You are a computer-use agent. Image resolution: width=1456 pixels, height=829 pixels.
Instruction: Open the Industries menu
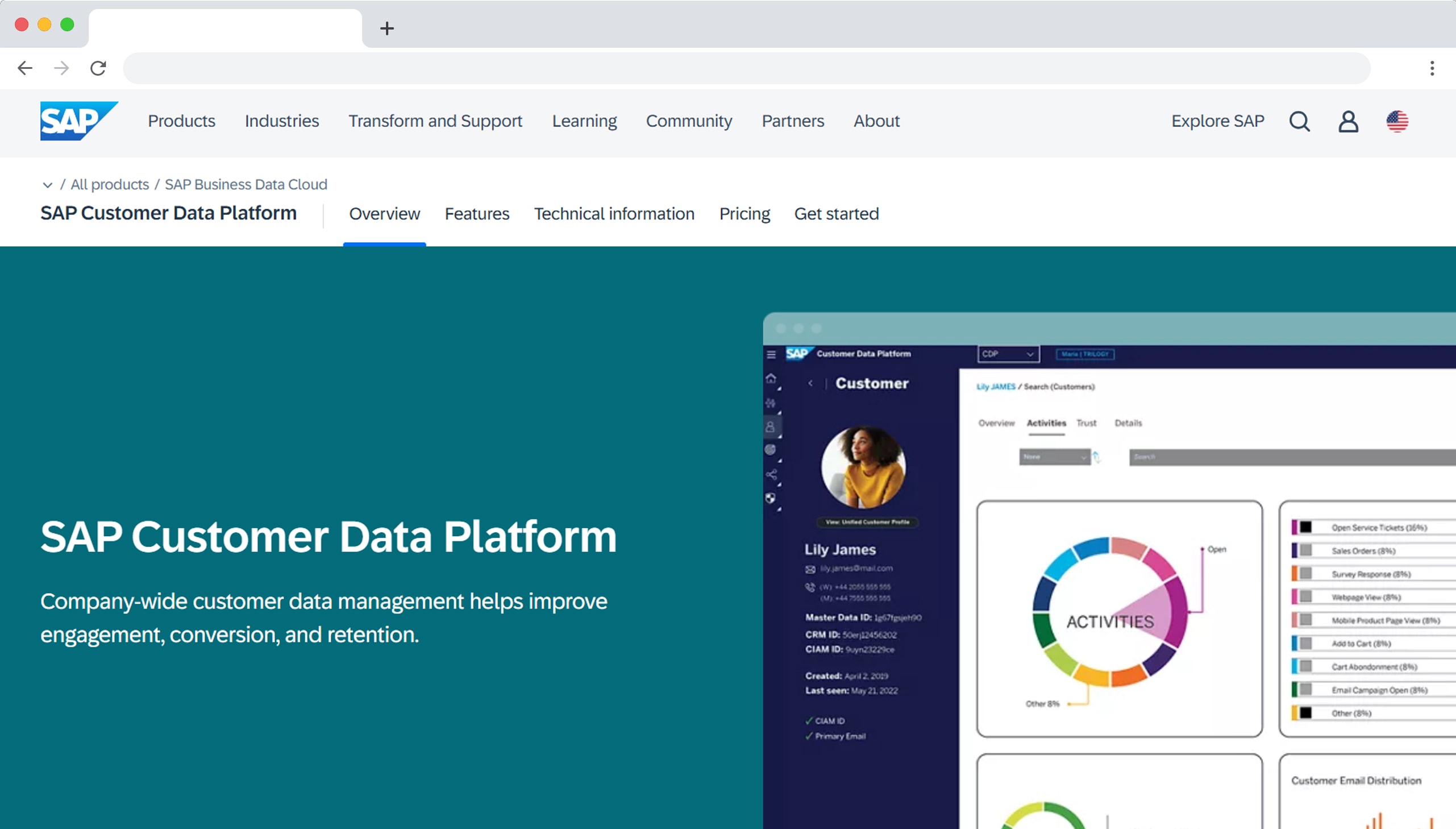pyautogui.click(x=282, y=121)
